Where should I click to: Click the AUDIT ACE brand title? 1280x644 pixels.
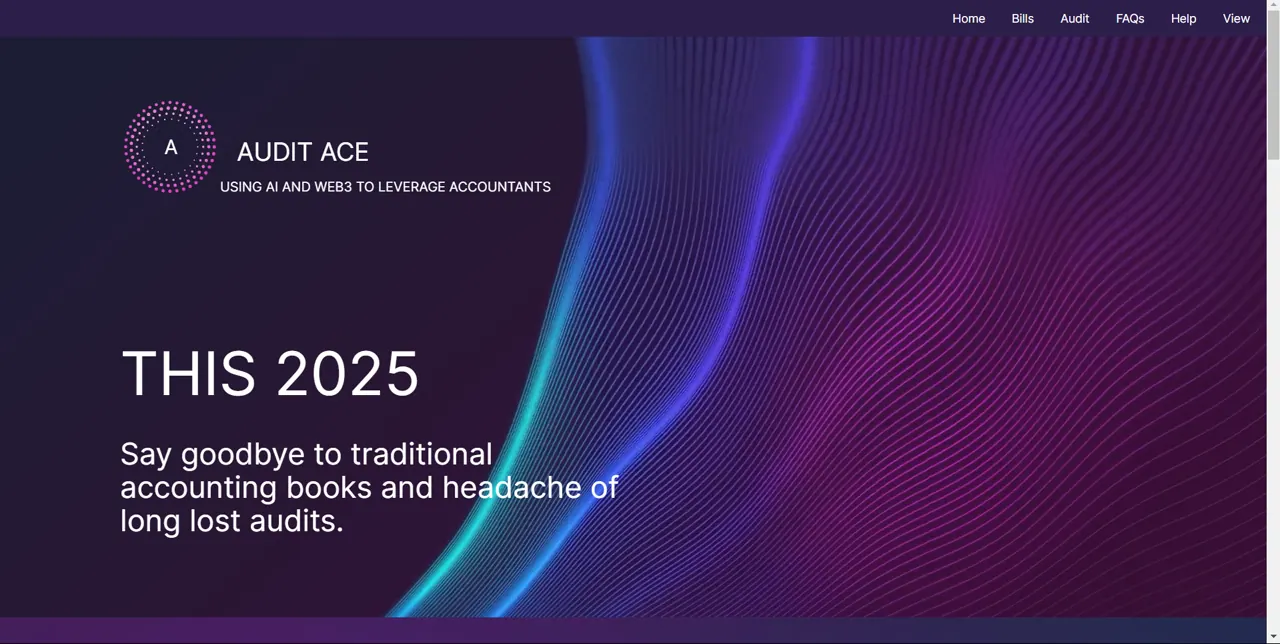(x=302, y=152)
